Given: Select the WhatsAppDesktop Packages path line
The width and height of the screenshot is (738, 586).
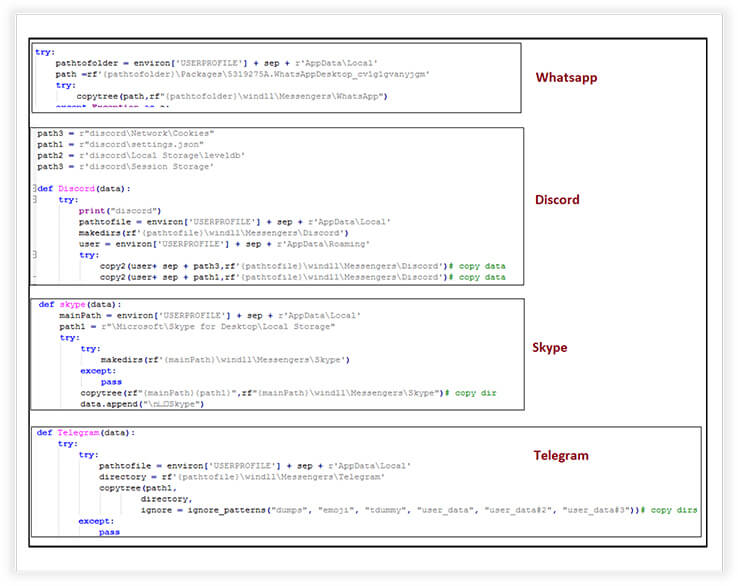Looking at the screenshot, I should (242, 74).
